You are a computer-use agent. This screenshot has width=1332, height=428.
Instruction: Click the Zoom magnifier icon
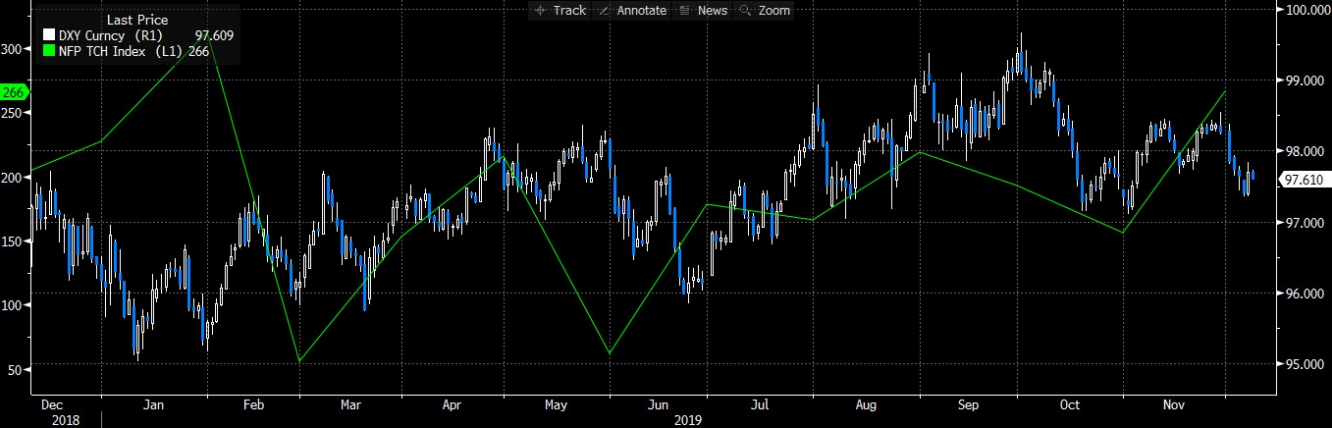[746, 10]
